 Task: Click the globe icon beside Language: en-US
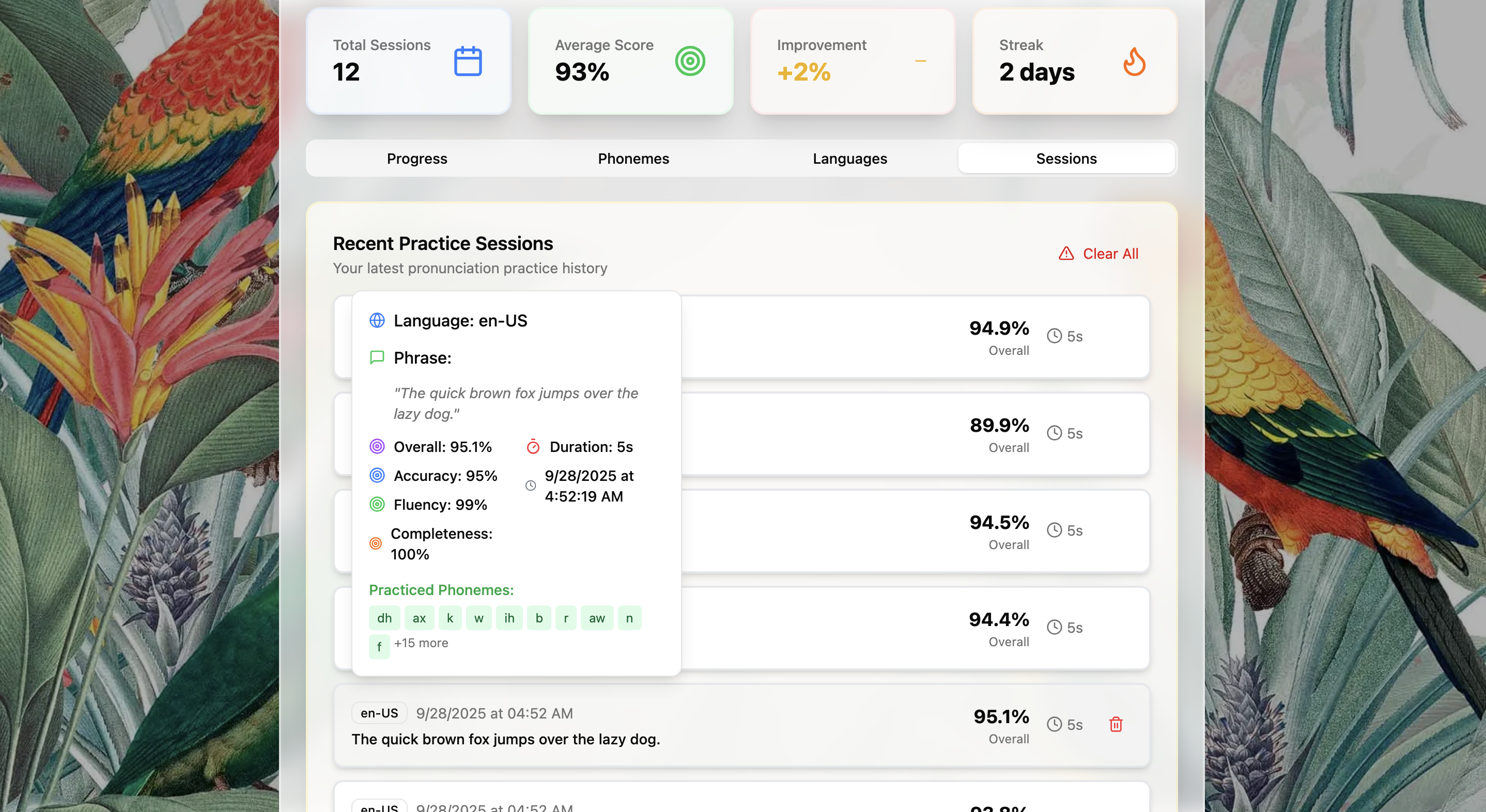377,321
